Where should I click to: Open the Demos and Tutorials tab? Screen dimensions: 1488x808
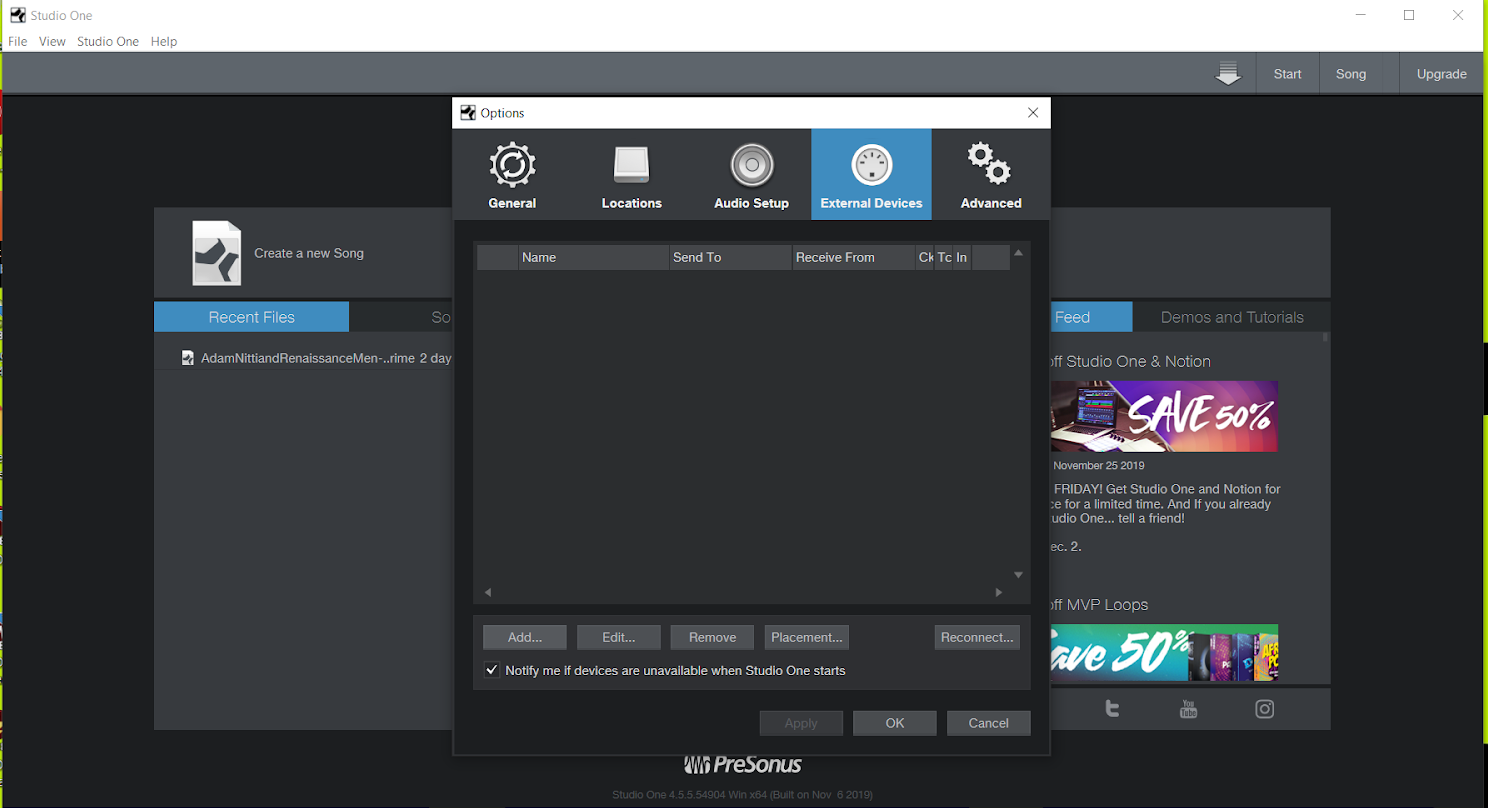click(1232, 317)
